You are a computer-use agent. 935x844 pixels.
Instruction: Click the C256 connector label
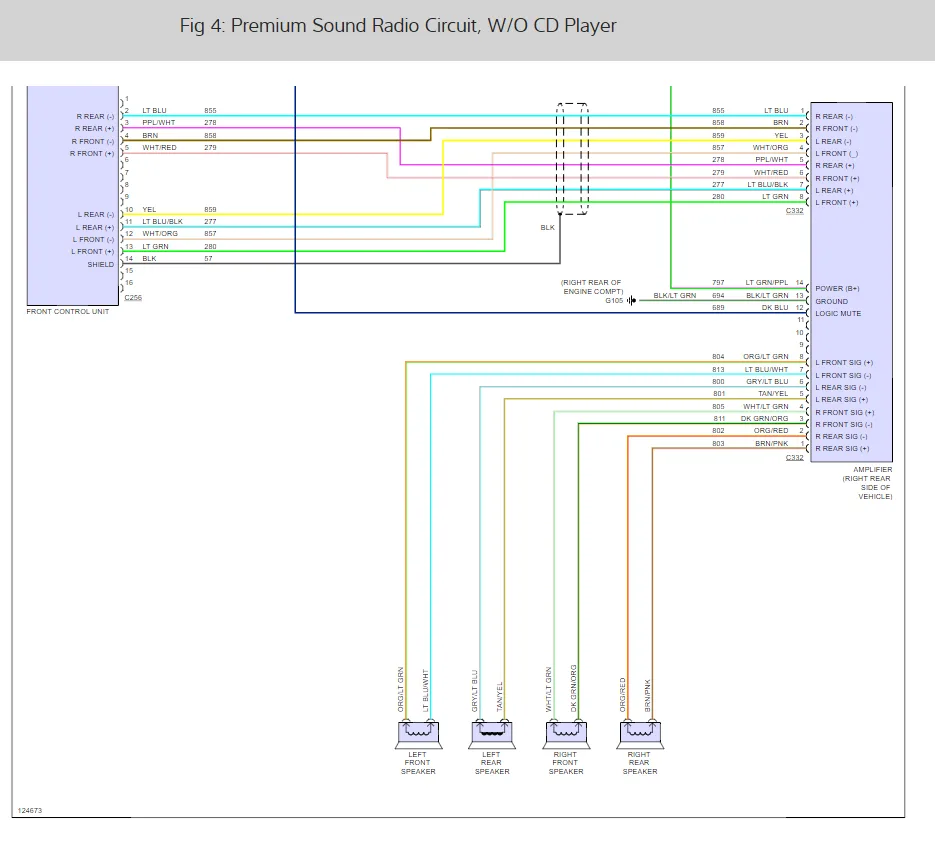133,298
